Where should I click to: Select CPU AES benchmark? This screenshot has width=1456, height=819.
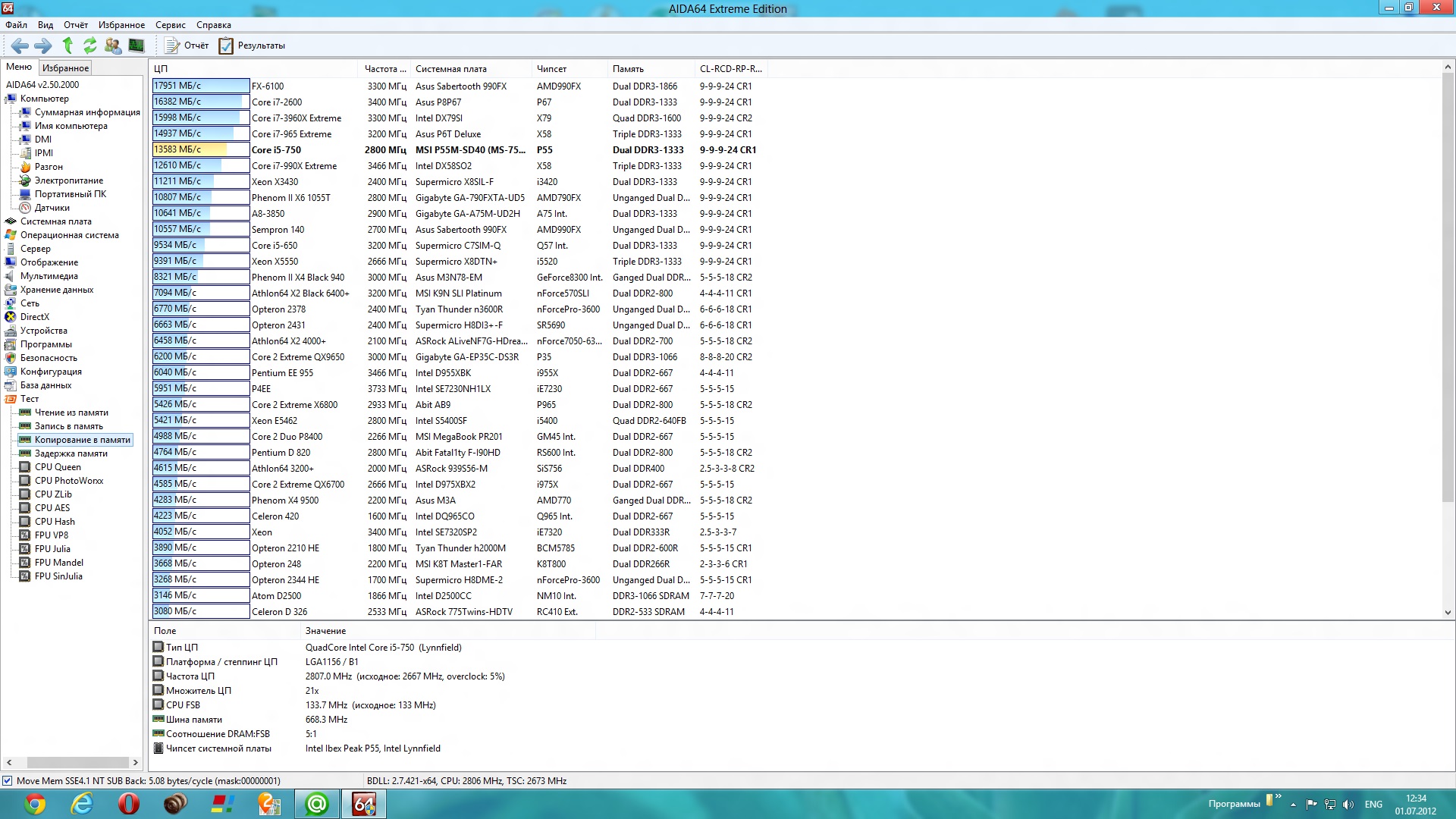52,508
